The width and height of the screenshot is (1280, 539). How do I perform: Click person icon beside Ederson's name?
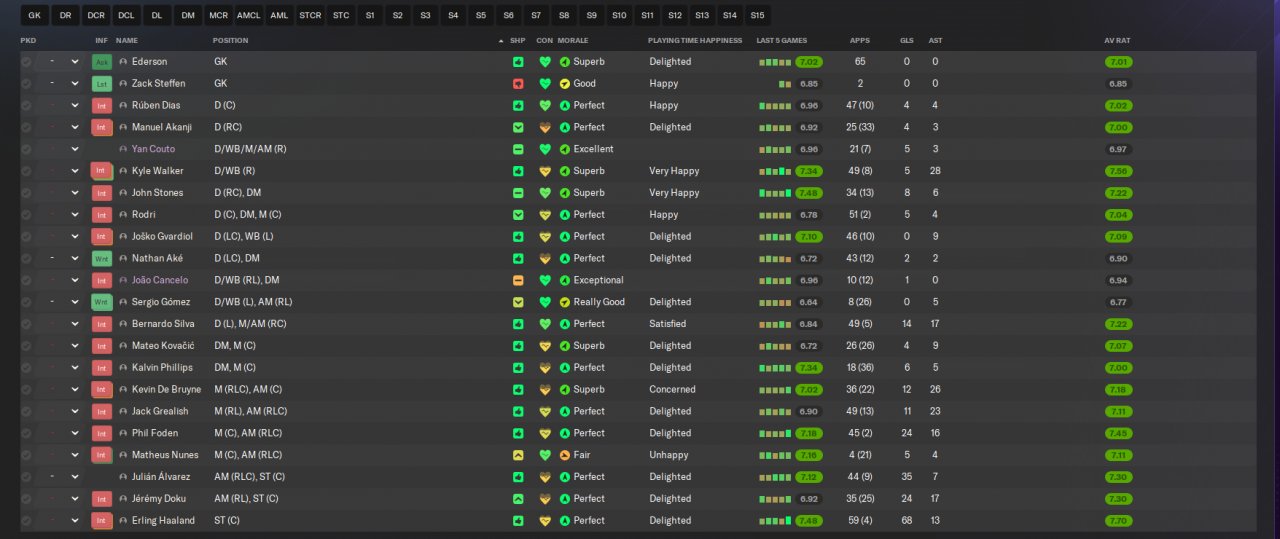point(123,62)
